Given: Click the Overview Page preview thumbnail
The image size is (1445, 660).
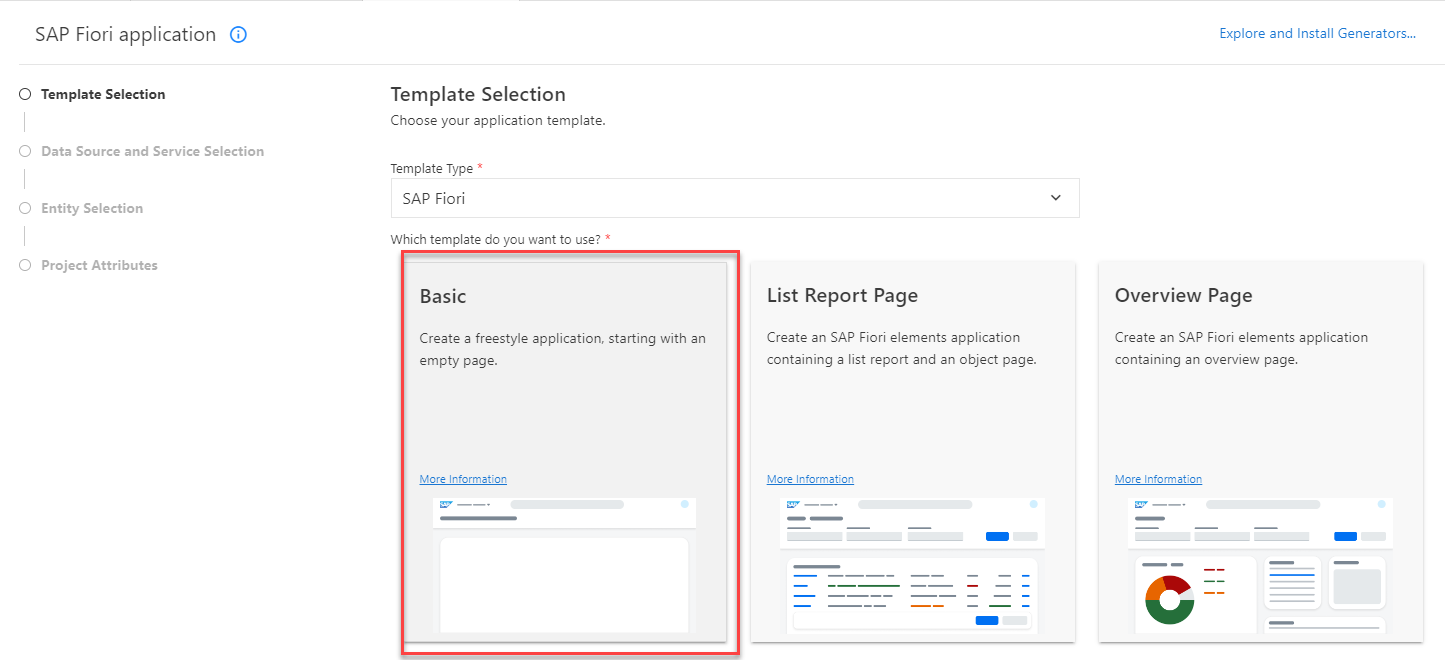Looking at the screenshot, I should click(x=1259, y=565).
